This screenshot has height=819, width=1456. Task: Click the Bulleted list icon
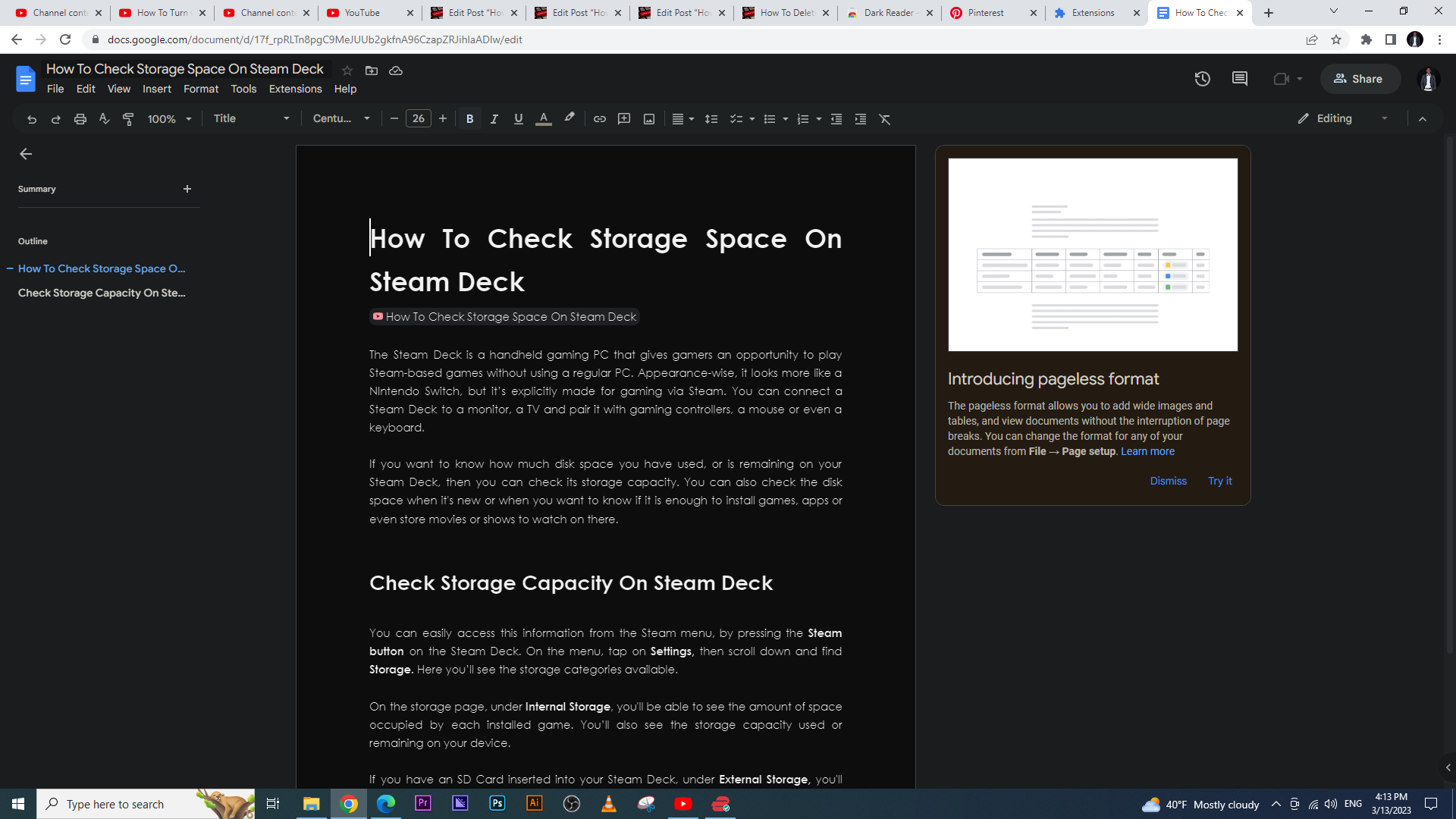coord(769,119)
